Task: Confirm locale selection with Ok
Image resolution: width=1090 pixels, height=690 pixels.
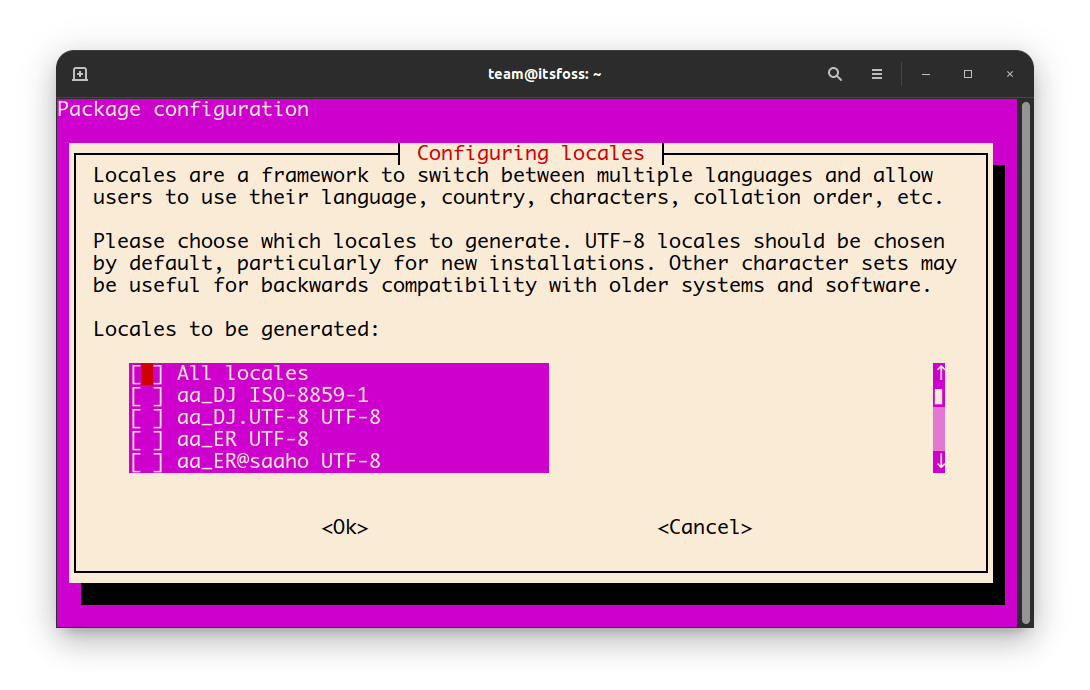Action: [344, 527]
